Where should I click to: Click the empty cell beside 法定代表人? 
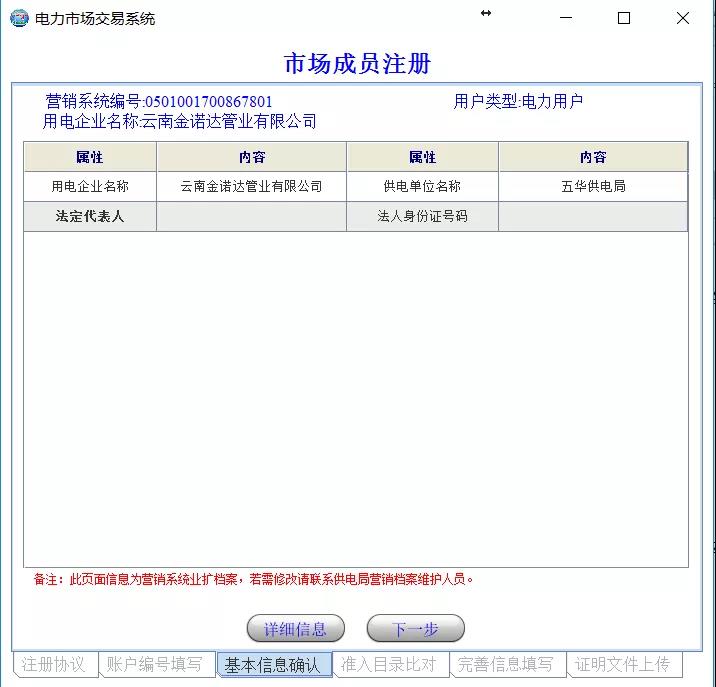tap(251, 216)
